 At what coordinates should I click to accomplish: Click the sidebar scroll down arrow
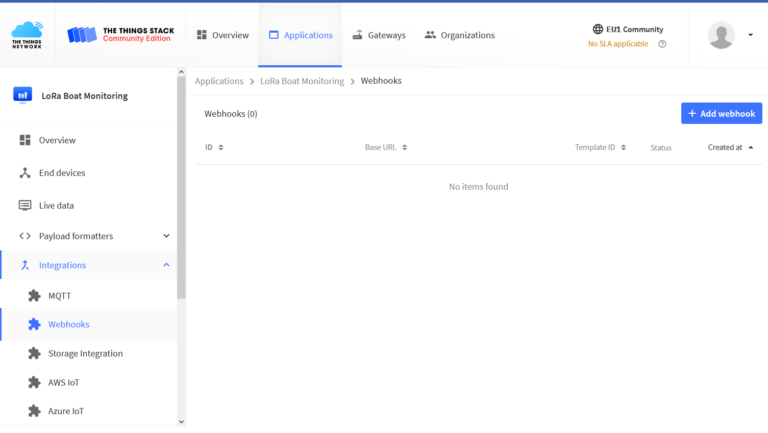pyautogui.click(x=181, y=422)
